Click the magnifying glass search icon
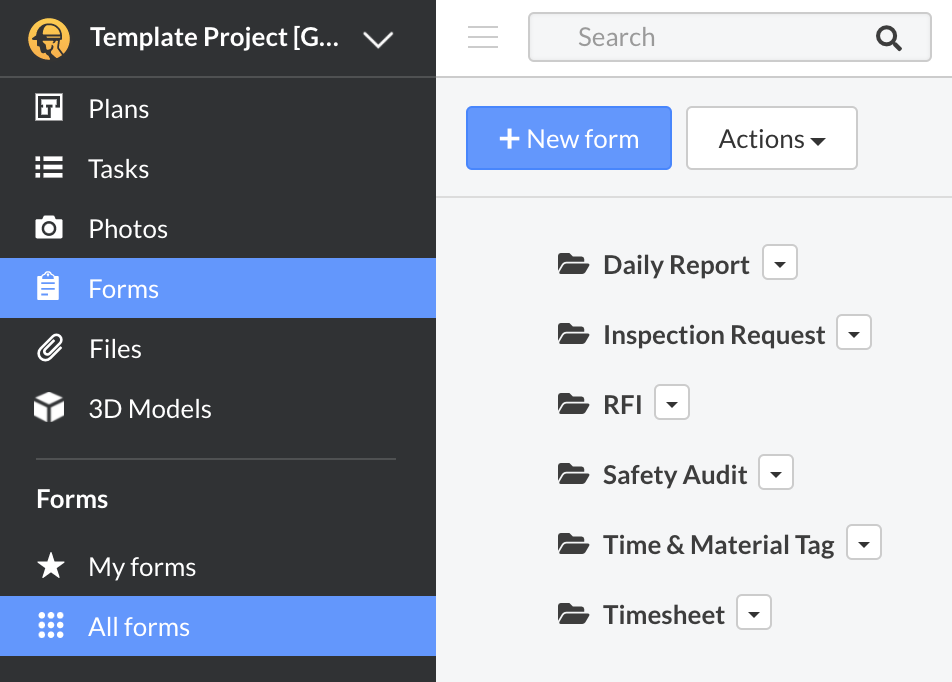The height and width of the screenshot is (682, 952). (888, 38)
